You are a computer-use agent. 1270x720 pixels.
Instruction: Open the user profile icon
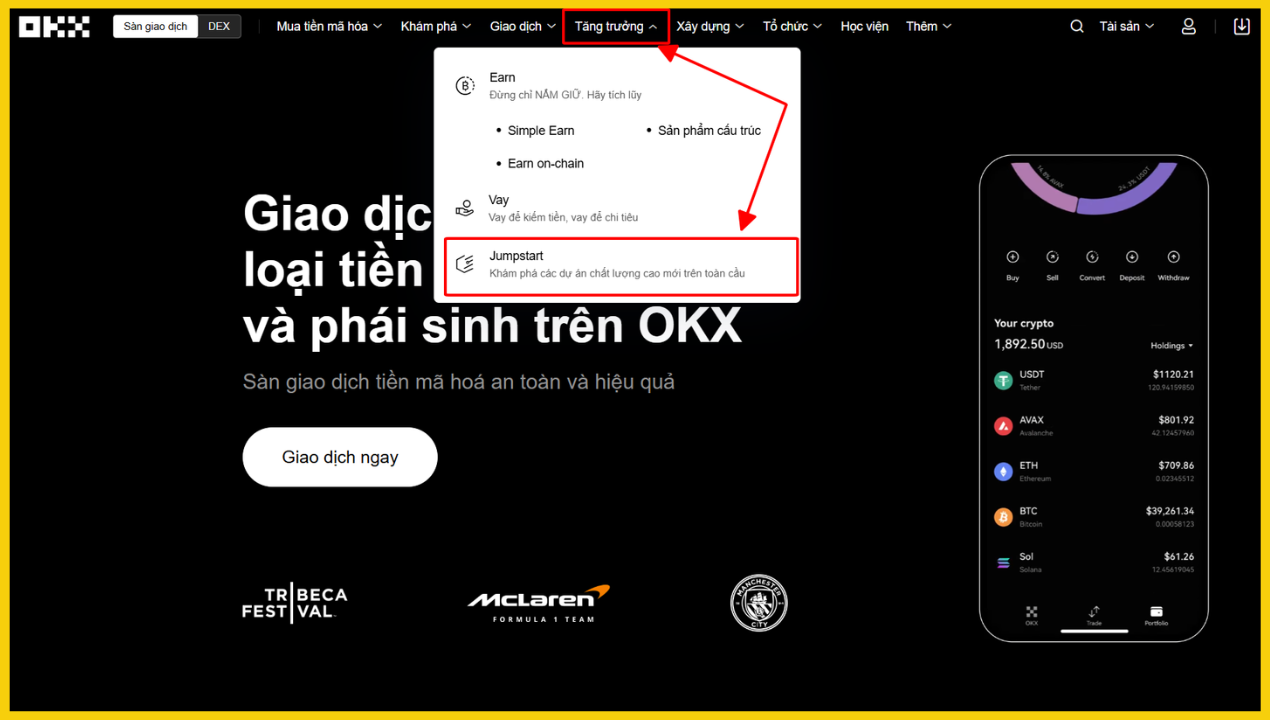point(1188,27)
